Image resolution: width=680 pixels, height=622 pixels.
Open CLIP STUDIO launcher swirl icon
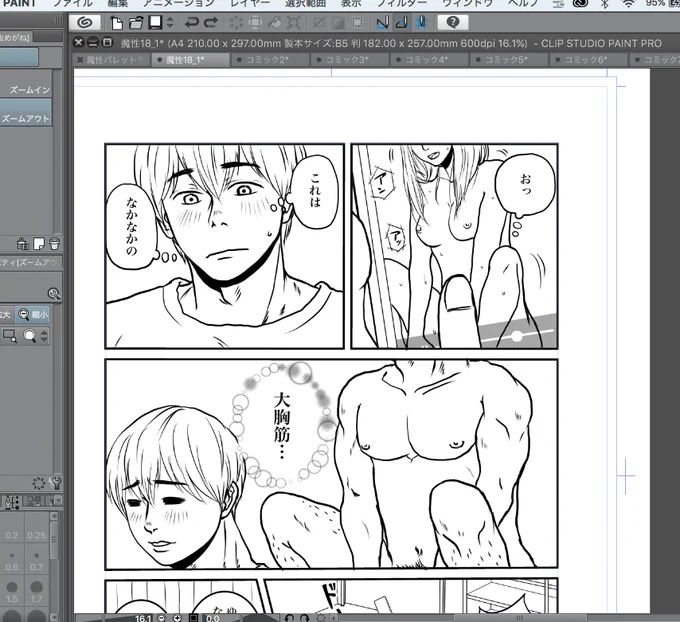(85, 22)
